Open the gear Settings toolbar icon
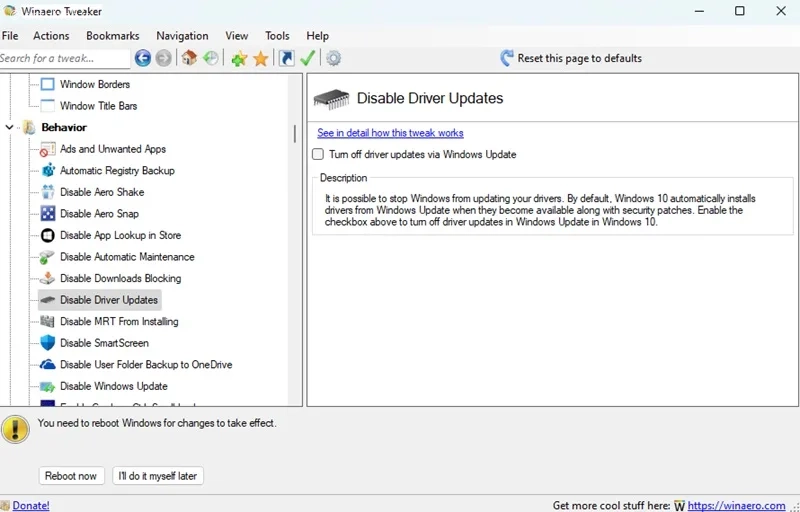Image resolution: width=800 pixels, height=512 pixels. 334,59
